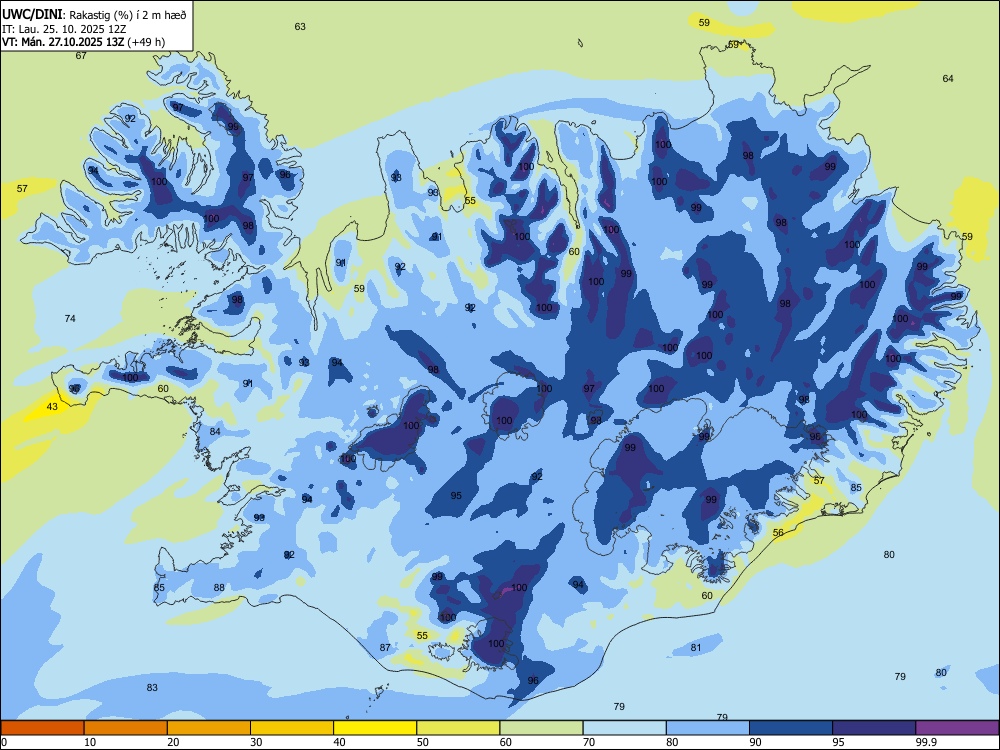Click the '84' humidity value on the map
This screenshot has width=1000, height=750.
(x=215, y=432)
